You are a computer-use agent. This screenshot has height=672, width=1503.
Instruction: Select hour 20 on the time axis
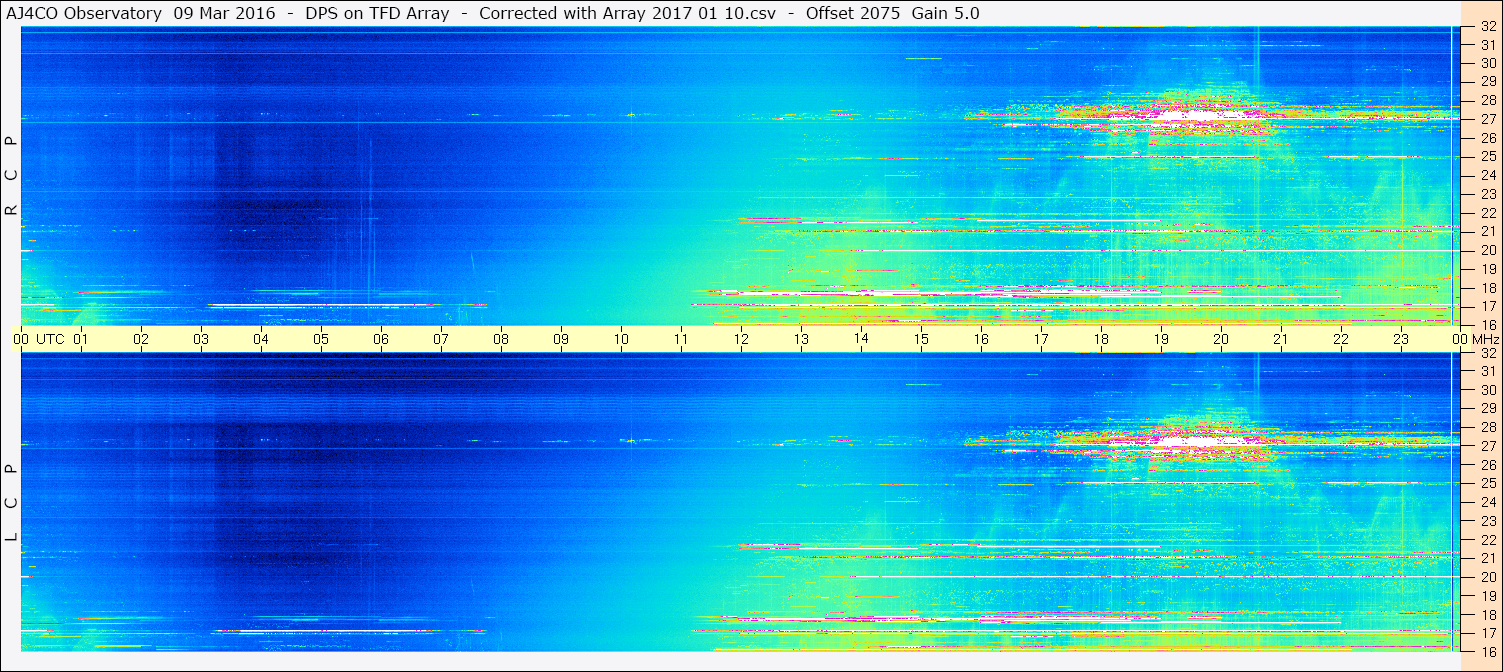pyautogui.click(x=1221, y=339)
